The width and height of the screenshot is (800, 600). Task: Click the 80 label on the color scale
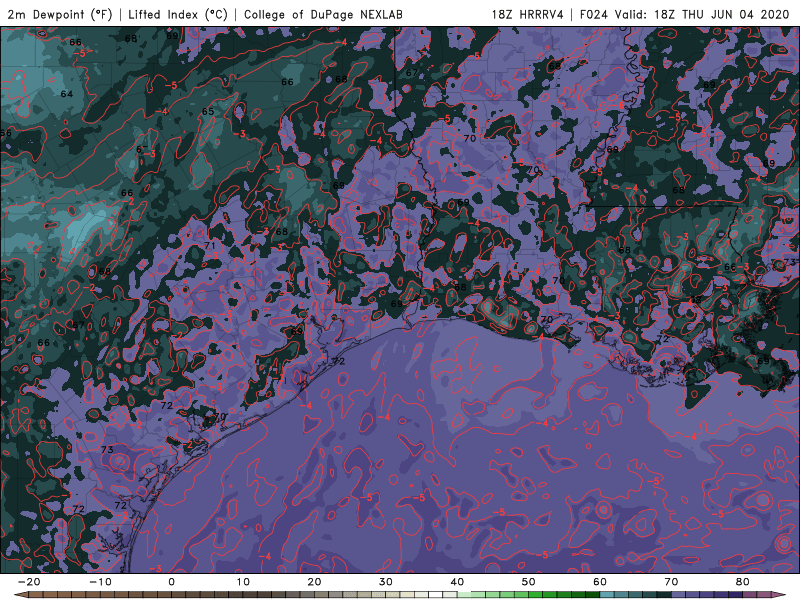[743, 582]
